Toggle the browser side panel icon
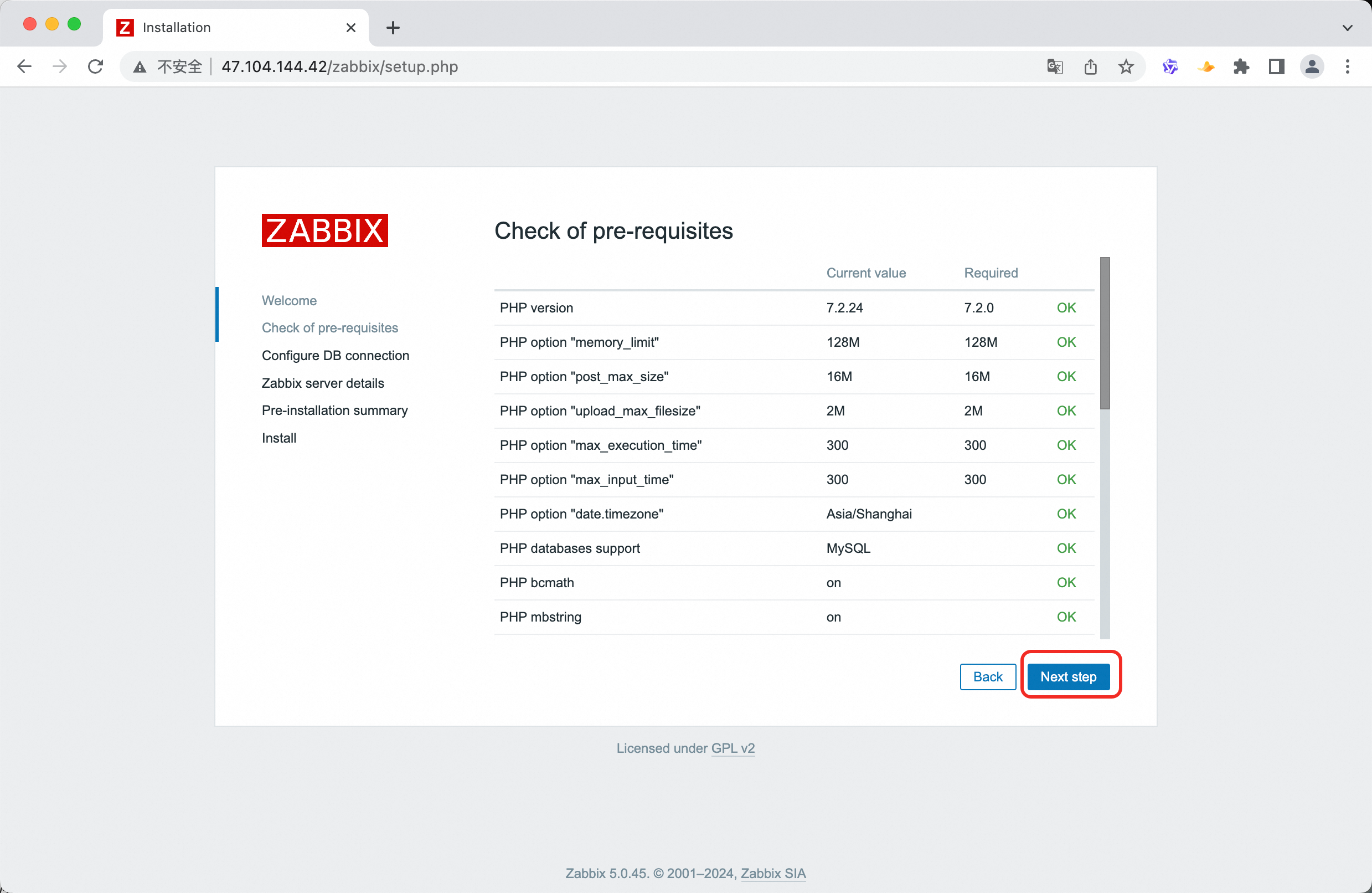Viewport: 1372px width, 893px height. coord(1276,67)
